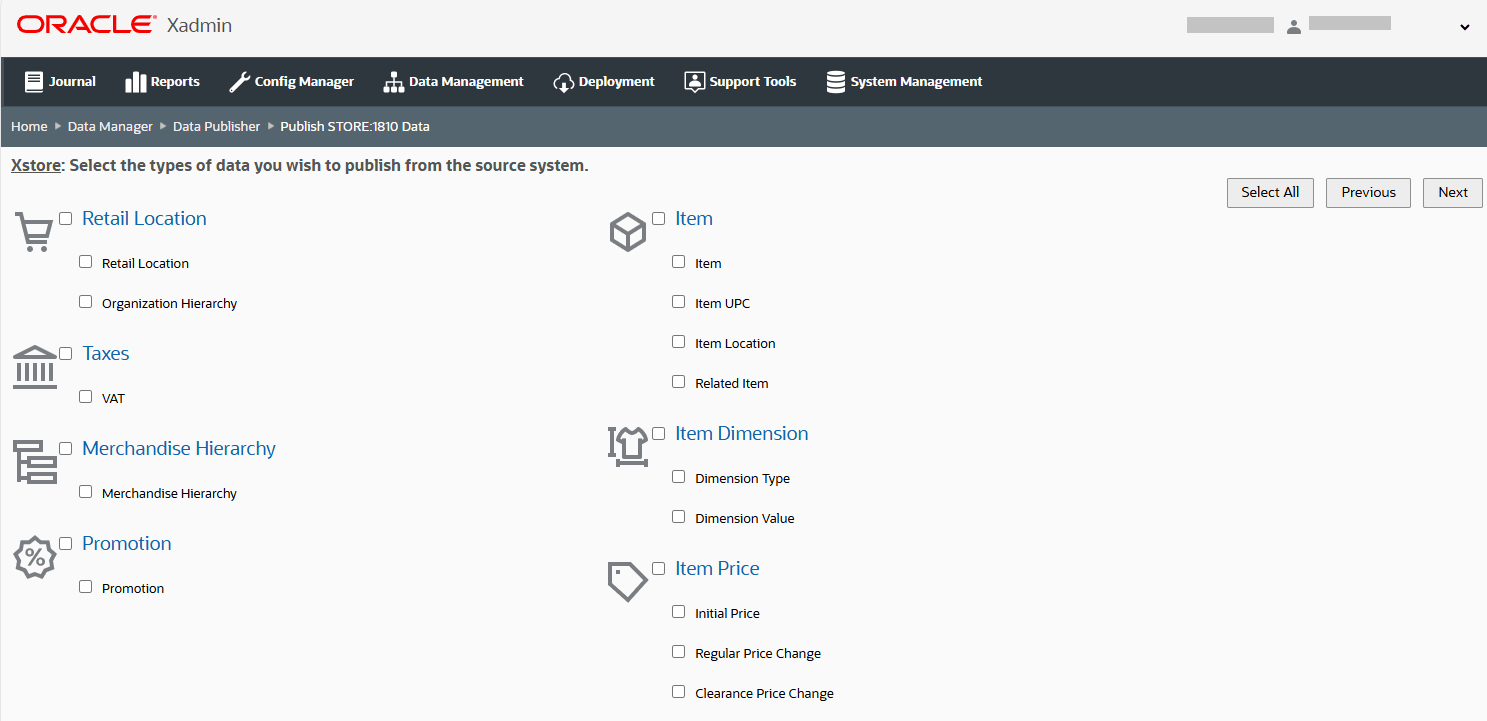This screenshot has height=721, width=1487.
Task: Click the user profile icon in the header
Action: pos(1293,25)
